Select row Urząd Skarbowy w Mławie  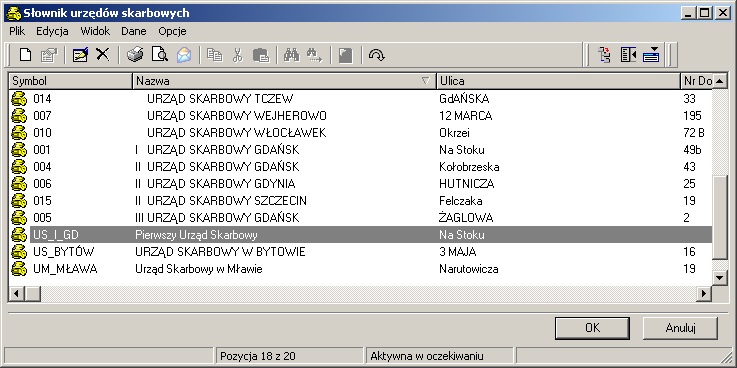[361, 269]
